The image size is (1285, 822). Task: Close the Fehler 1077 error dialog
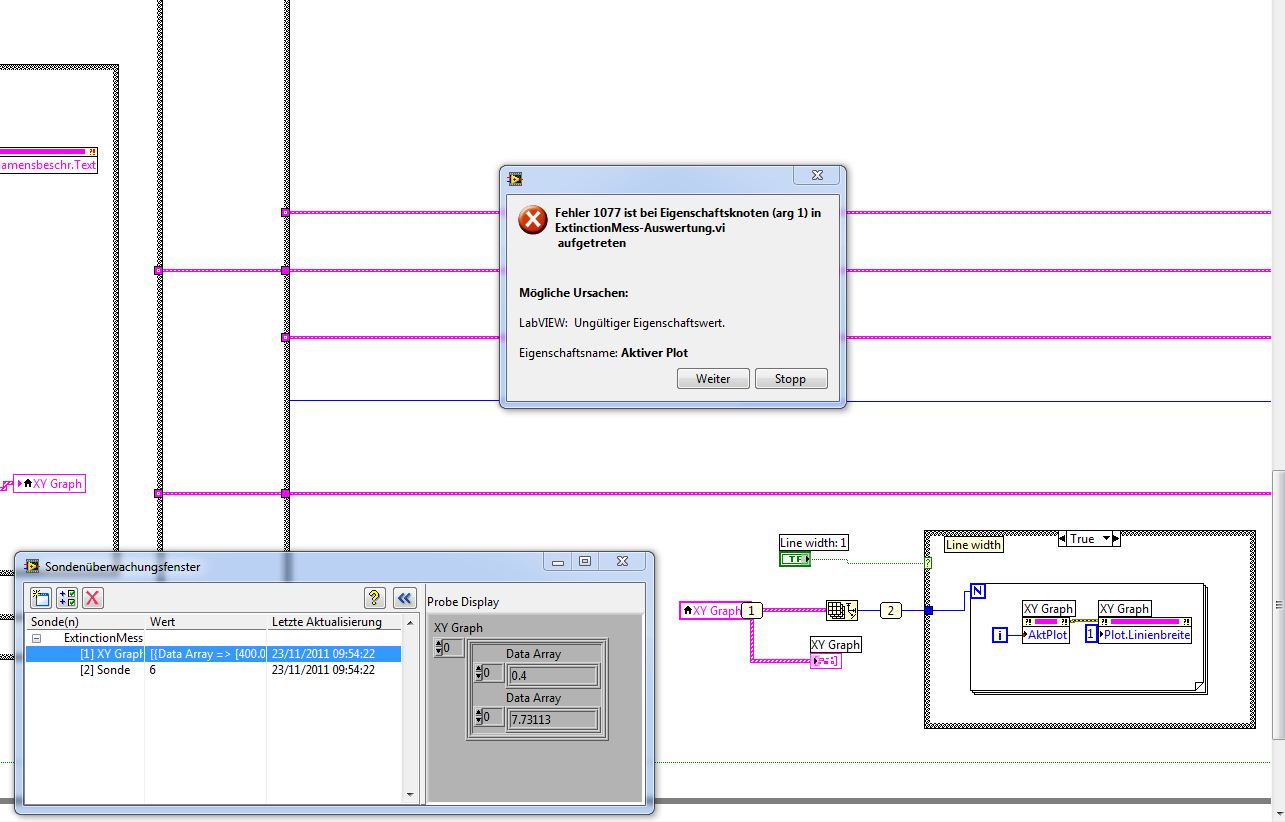point(816,176)
